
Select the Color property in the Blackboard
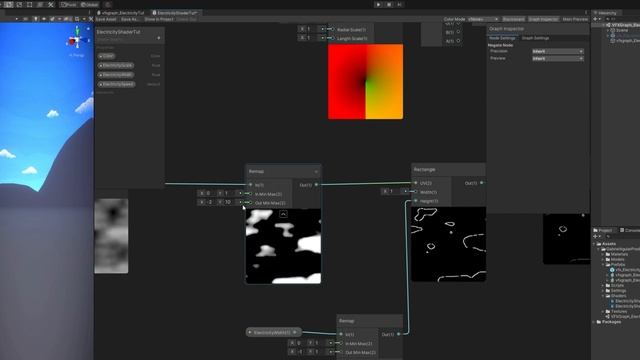point(107,56)
